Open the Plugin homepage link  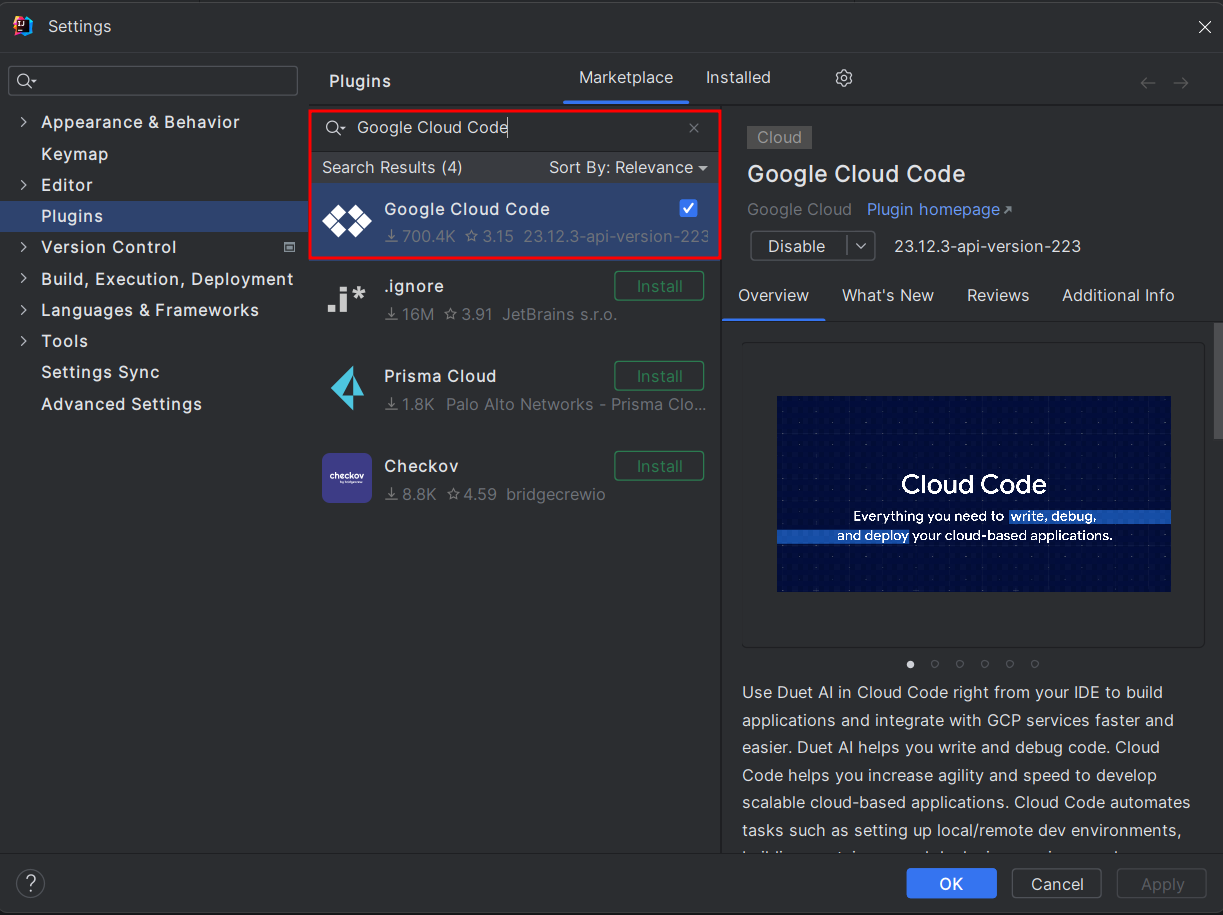click(x=939, y=209)
